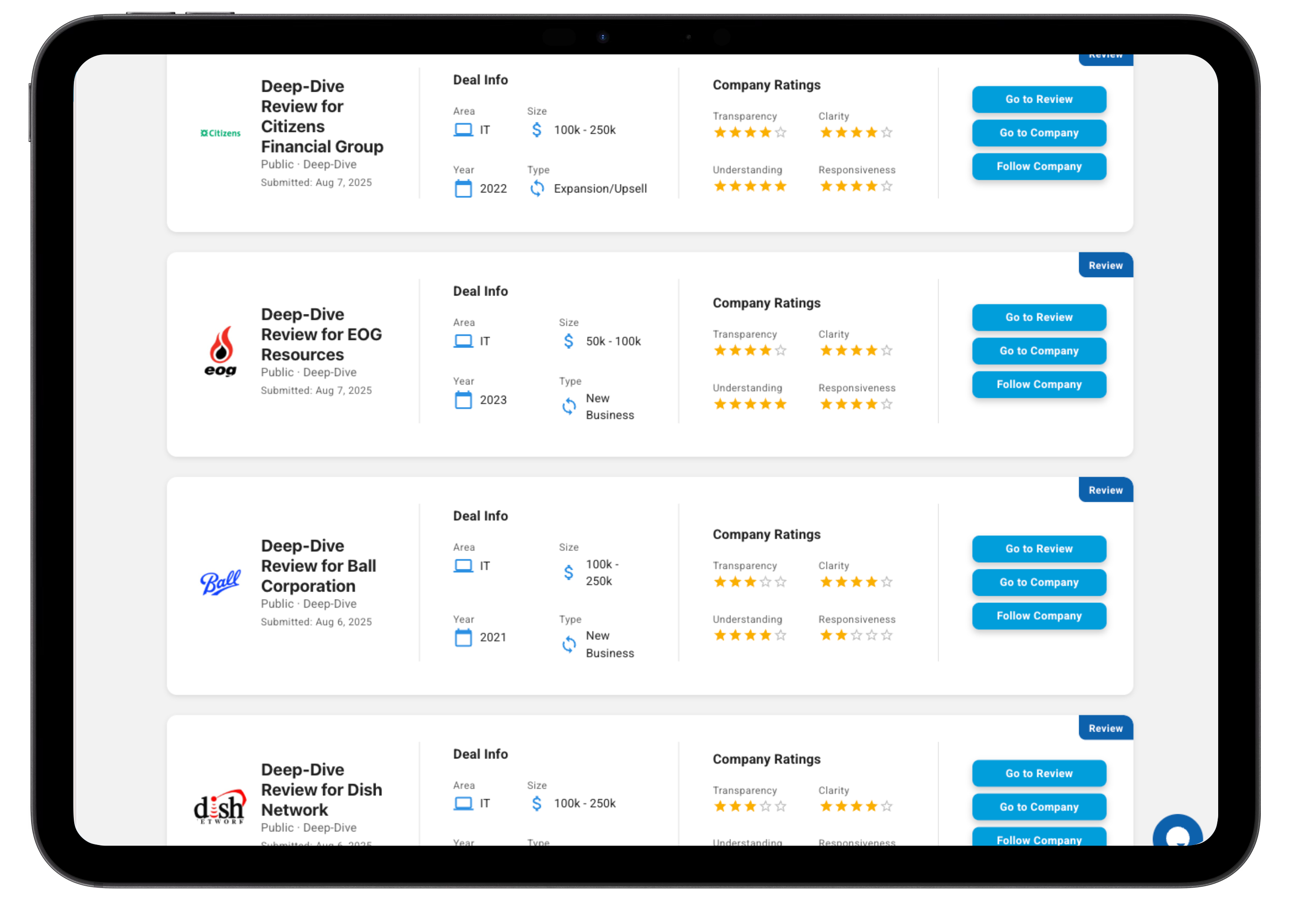
Task: Go to Company for Dish Network
Action: point(1039,807)
